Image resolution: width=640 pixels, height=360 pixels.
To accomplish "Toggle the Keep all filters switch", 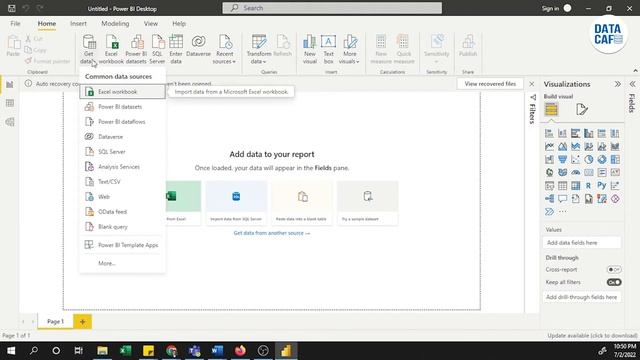I will tap(614, 282).
